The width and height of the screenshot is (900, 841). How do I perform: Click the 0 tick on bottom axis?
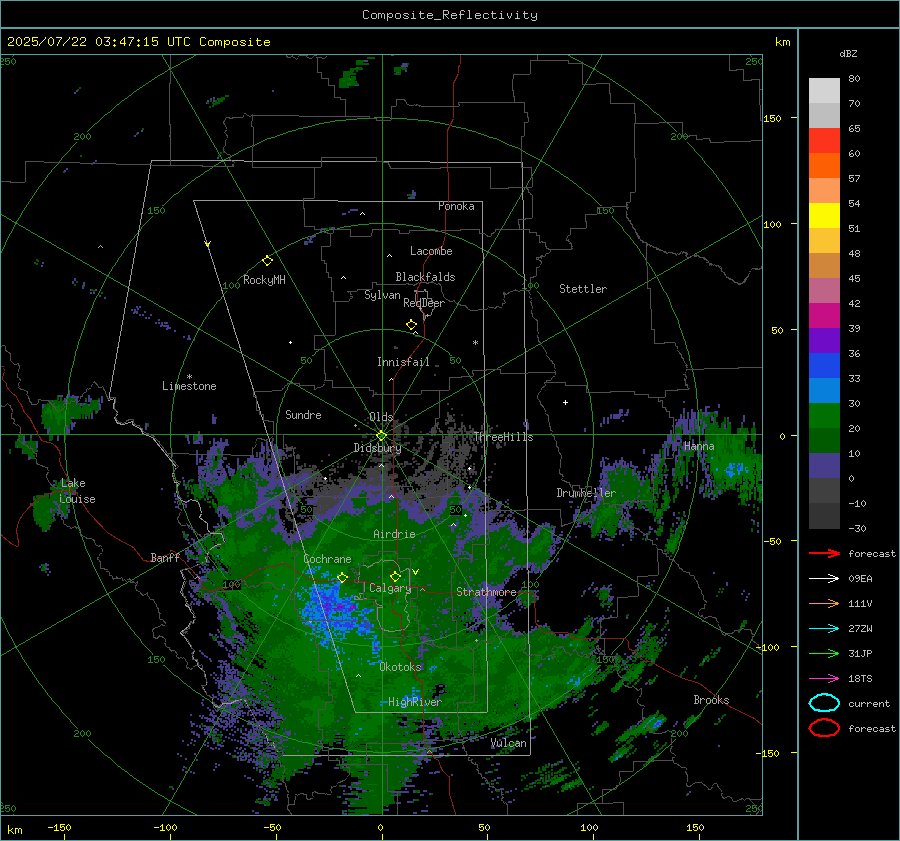(x=381, y=827)
